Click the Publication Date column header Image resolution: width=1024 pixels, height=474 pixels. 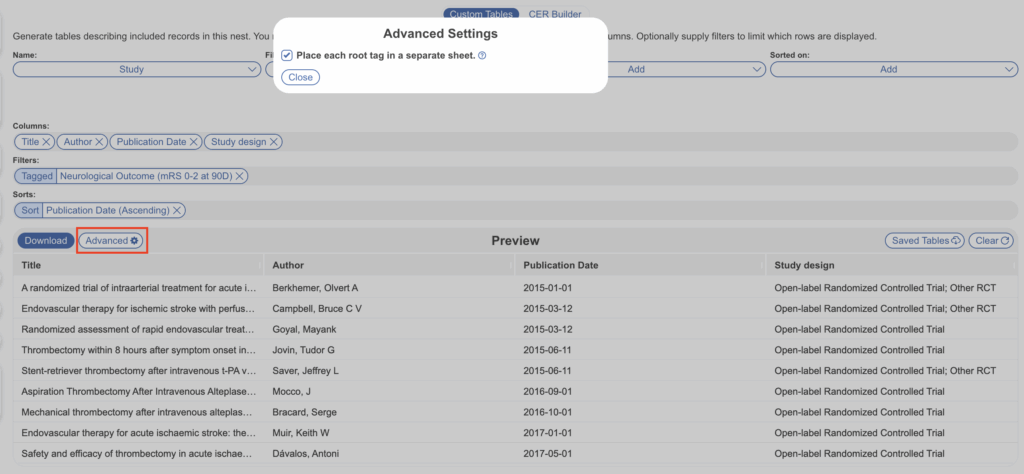pos(560,265)
